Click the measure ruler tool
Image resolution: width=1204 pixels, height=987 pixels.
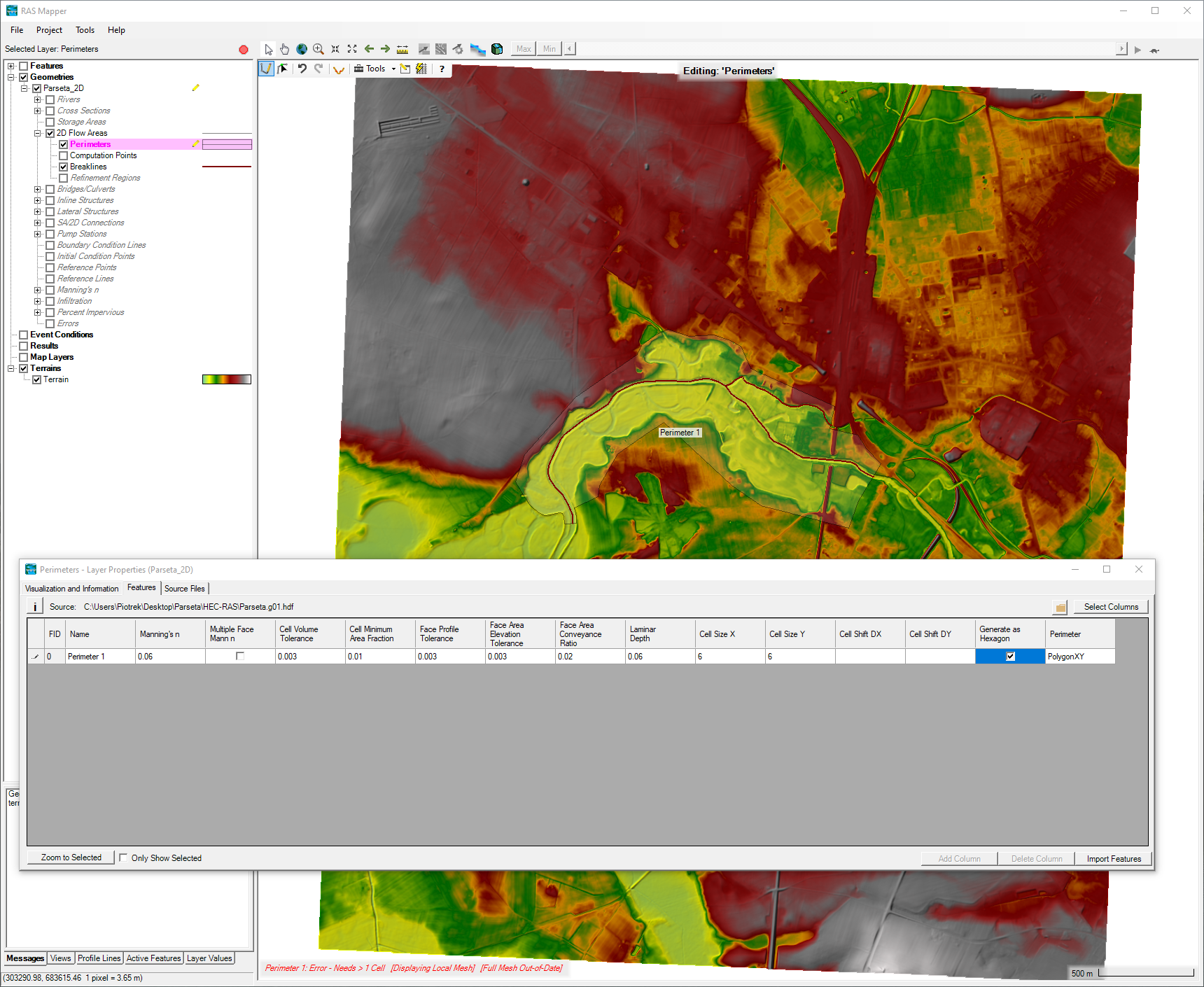click(x=402, y=49)
